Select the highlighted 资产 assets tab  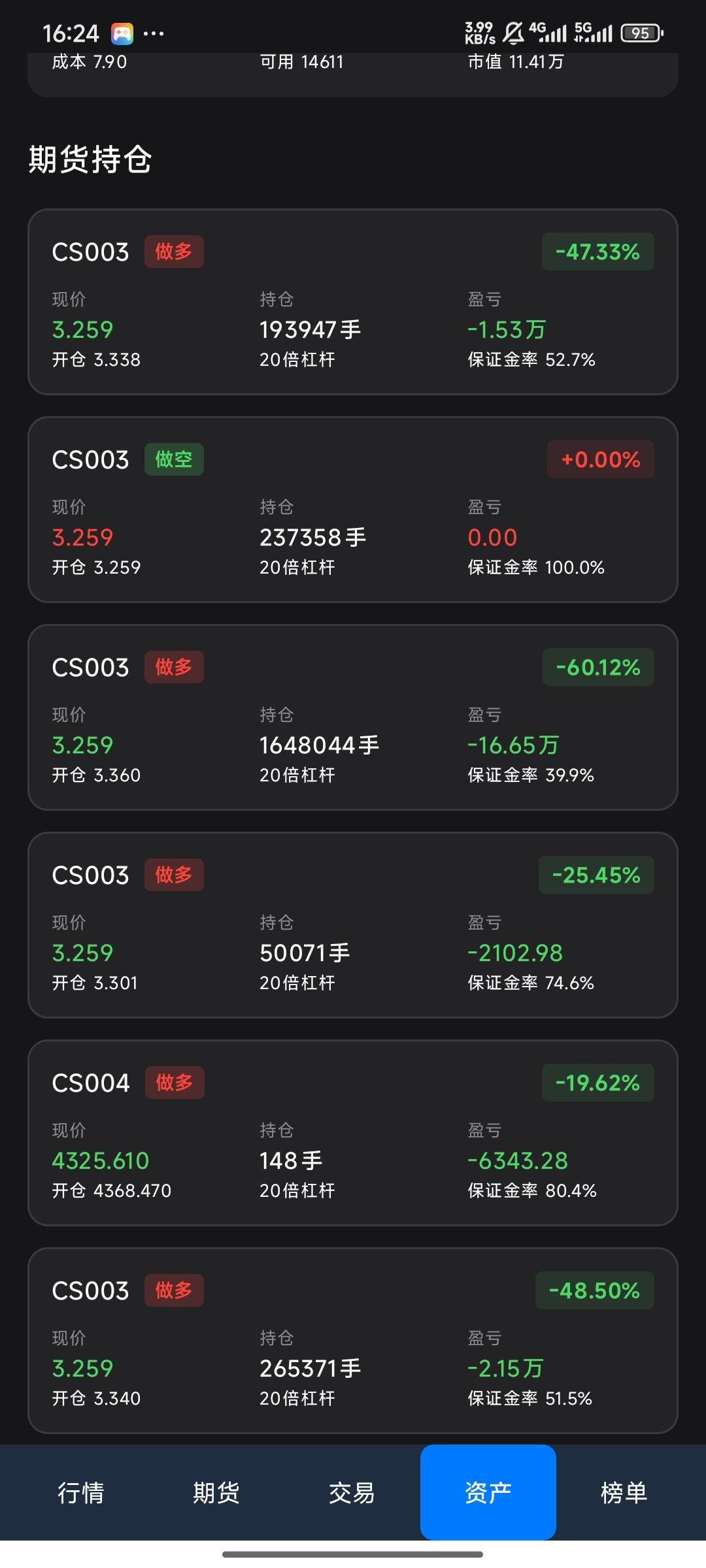point(488,1493)
